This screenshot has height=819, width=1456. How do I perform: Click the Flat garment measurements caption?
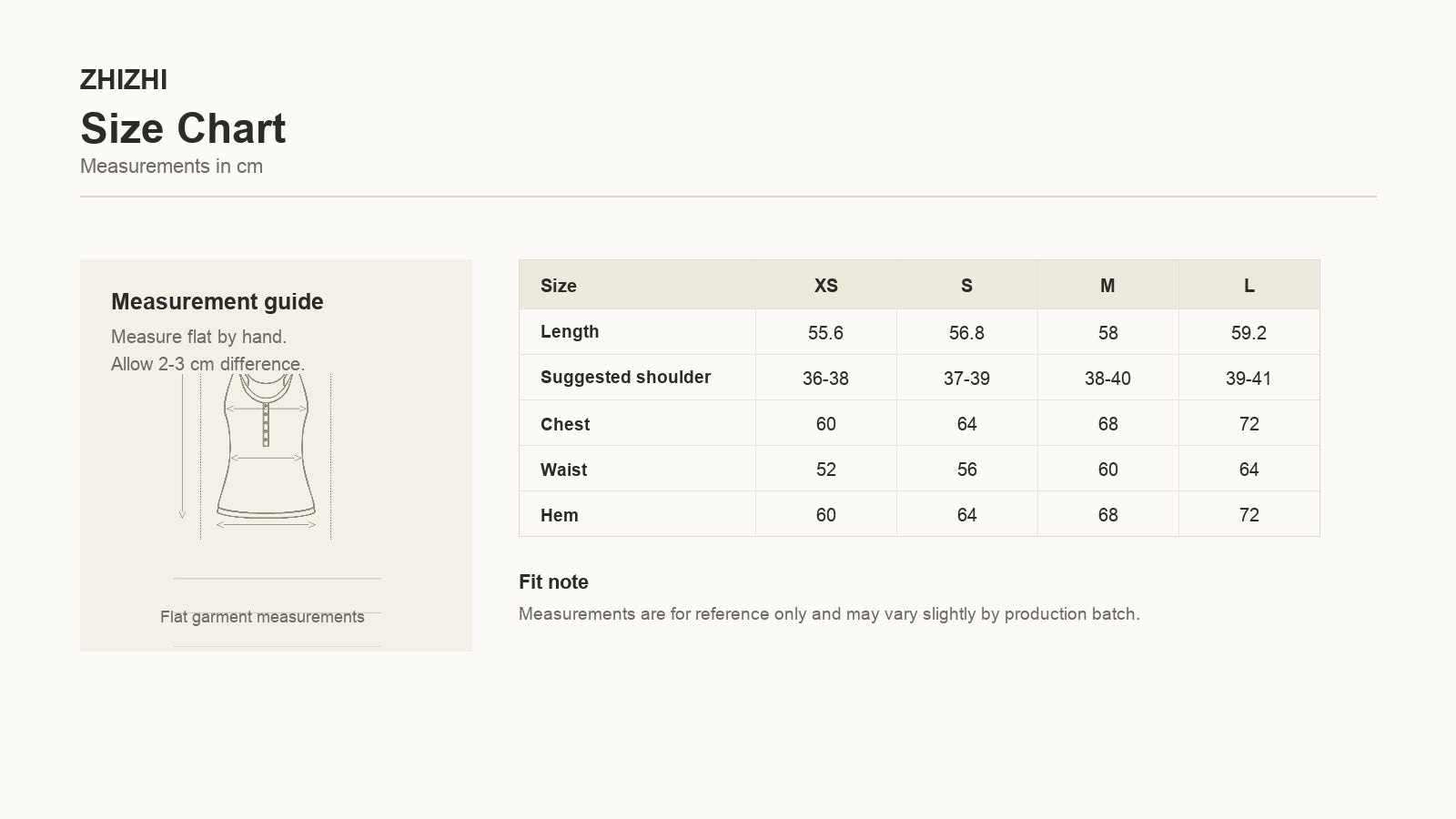pyautogui.click(x=262, y=617)
